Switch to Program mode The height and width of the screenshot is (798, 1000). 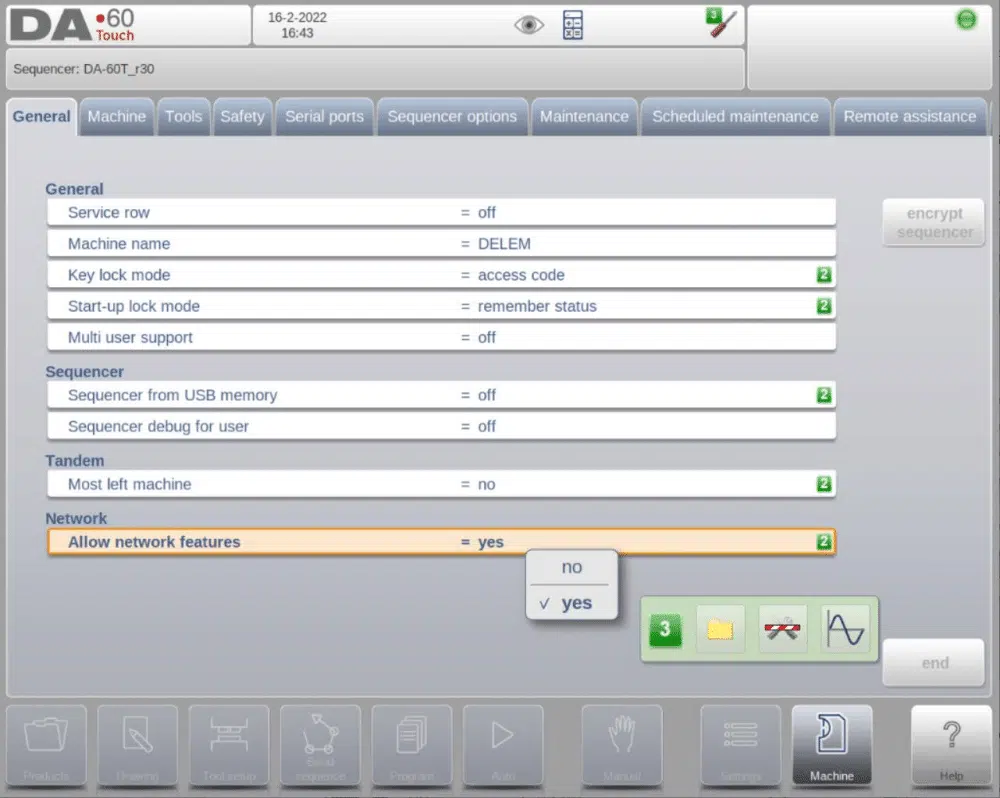pyautogui.click(x=412, y=745)
